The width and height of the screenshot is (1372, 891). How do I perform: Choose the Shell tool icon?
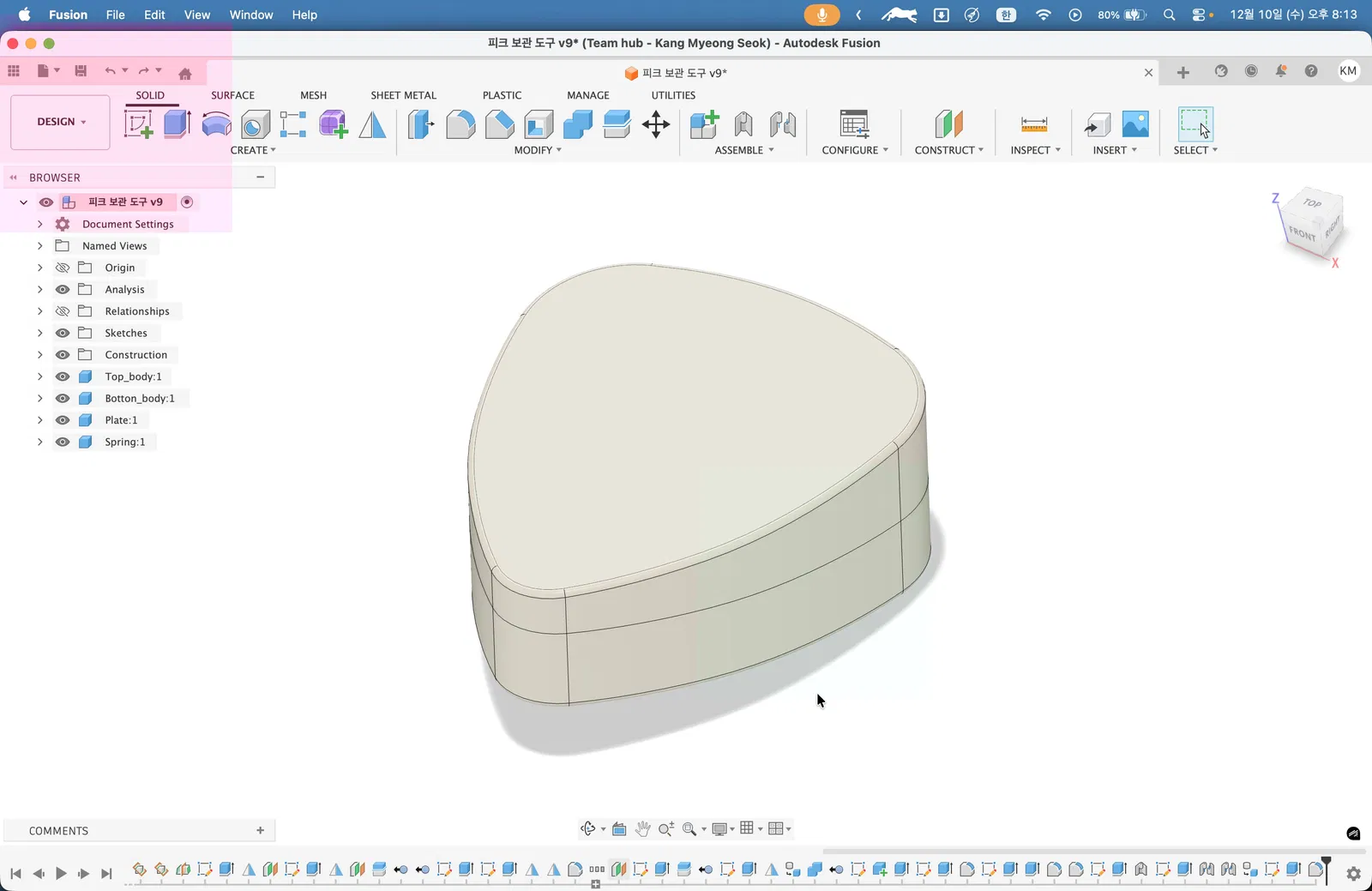click(x=539, y=124)
